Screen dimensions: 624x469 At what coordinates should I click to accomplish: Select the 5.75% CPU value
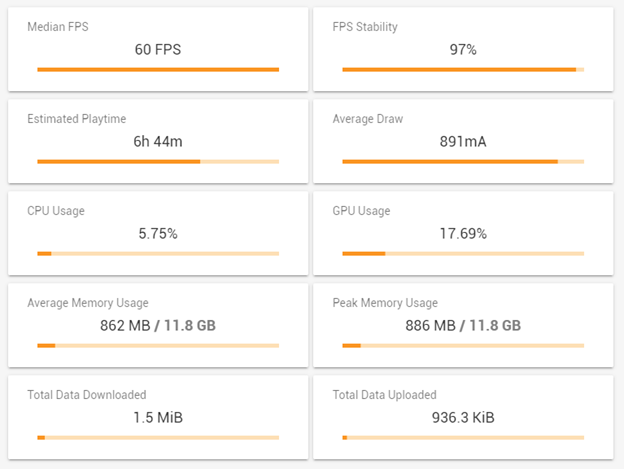point(158,233)
